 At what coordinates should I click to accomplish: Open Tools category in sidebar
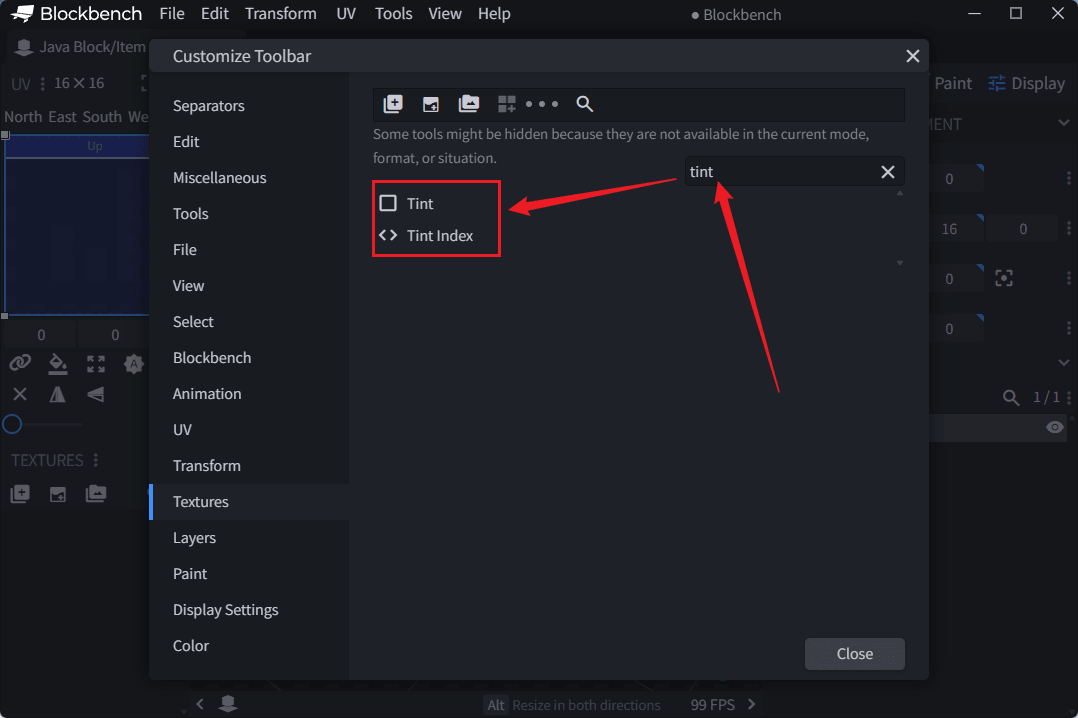(x=250, y=214)
